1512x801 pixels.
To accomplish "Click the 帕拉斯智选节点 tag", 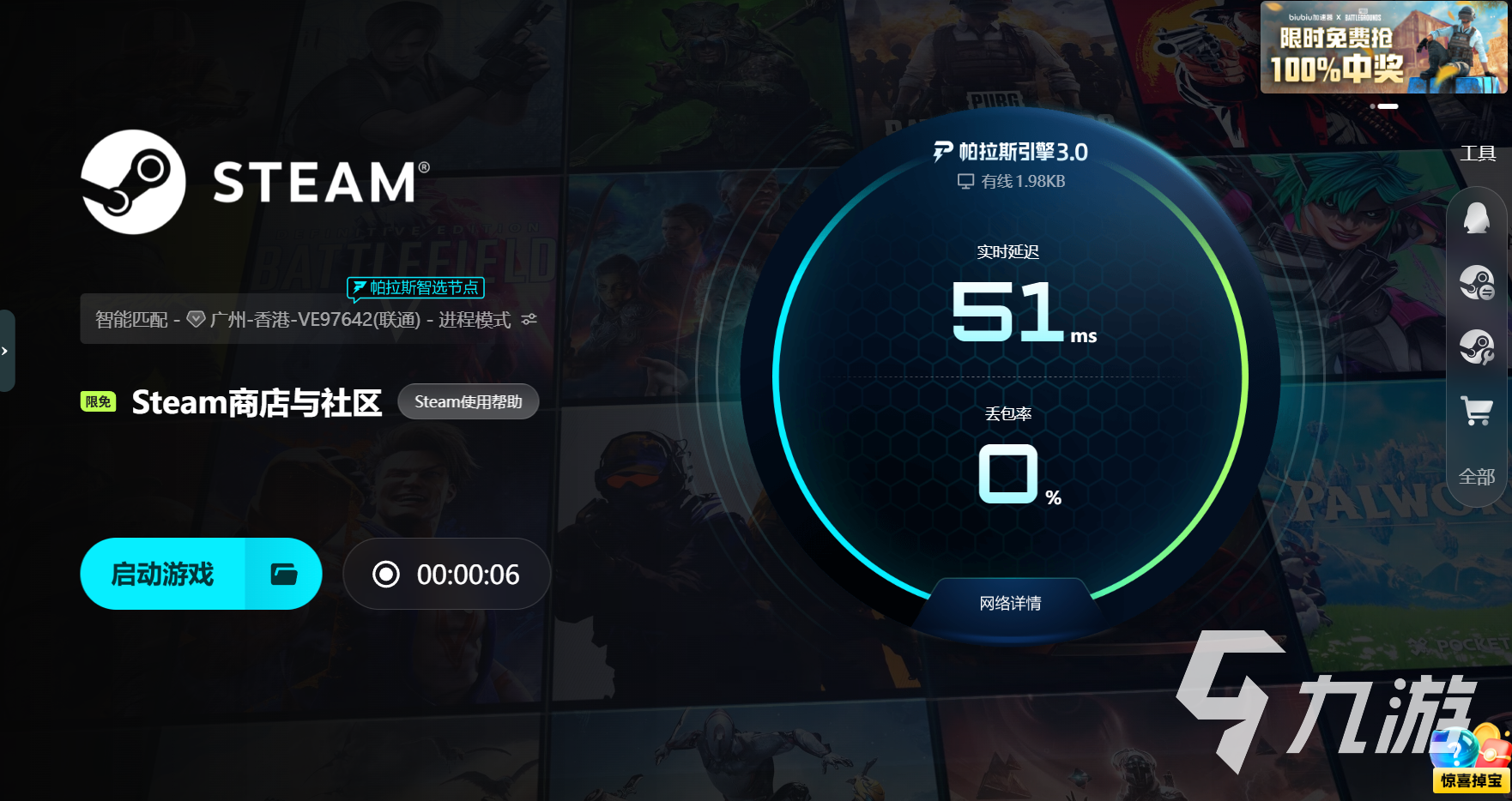I will [416, 288].
